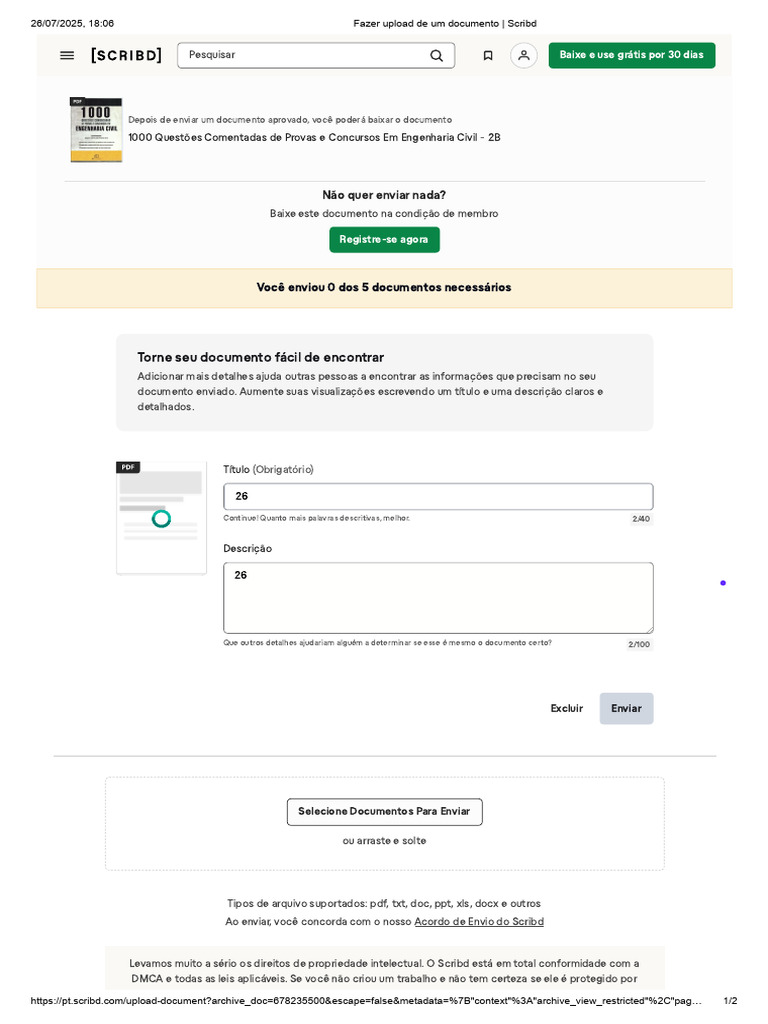Image resolution: width=768 pixels, height=1024 pixels.
Task: Submit with the Enviar button
Action: (x=626, y=708)
